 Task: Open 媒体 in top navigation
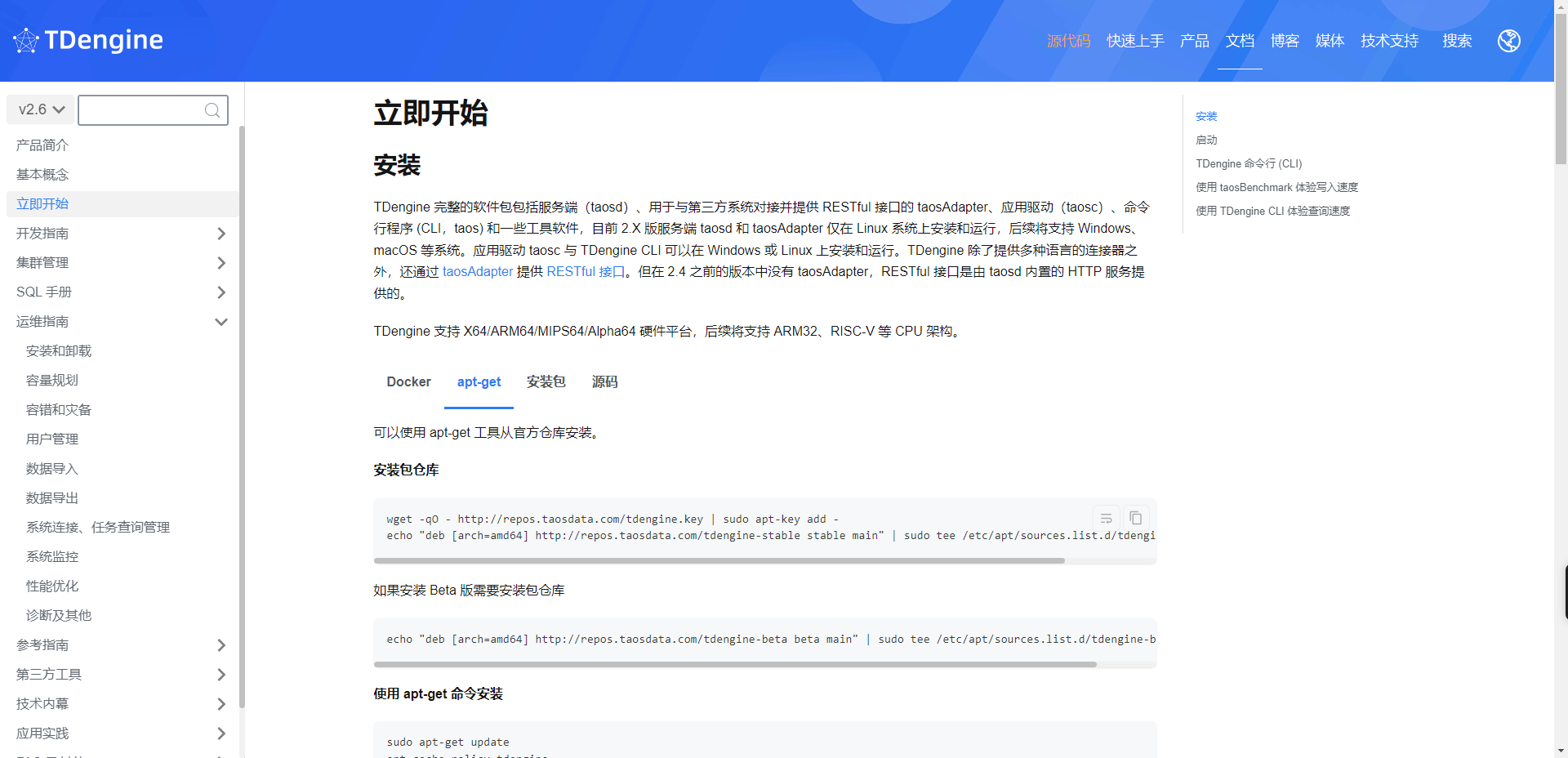click(1330, 41)
